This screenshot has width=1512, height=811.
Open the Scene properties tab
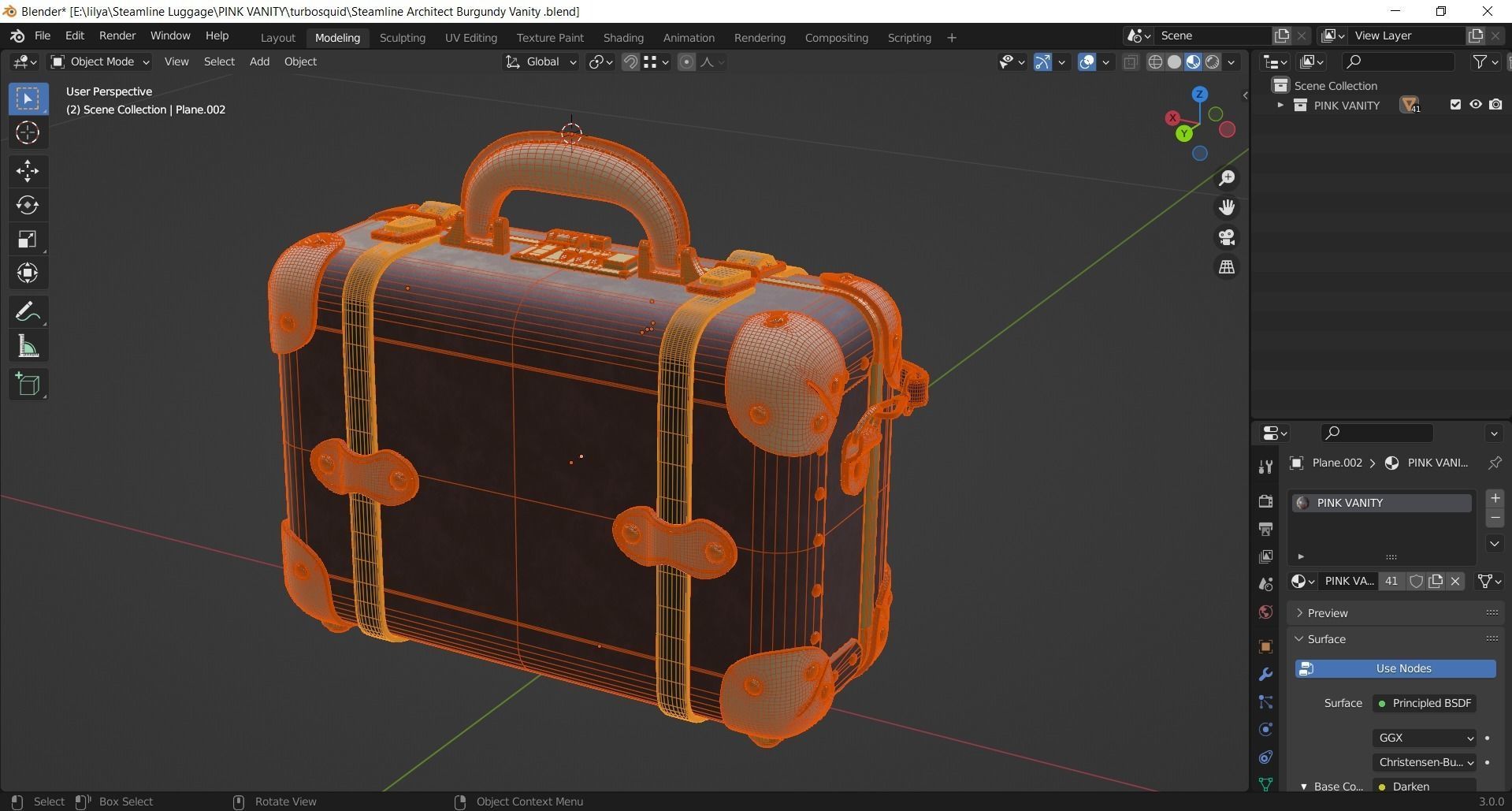click(x=1265, y=584)
